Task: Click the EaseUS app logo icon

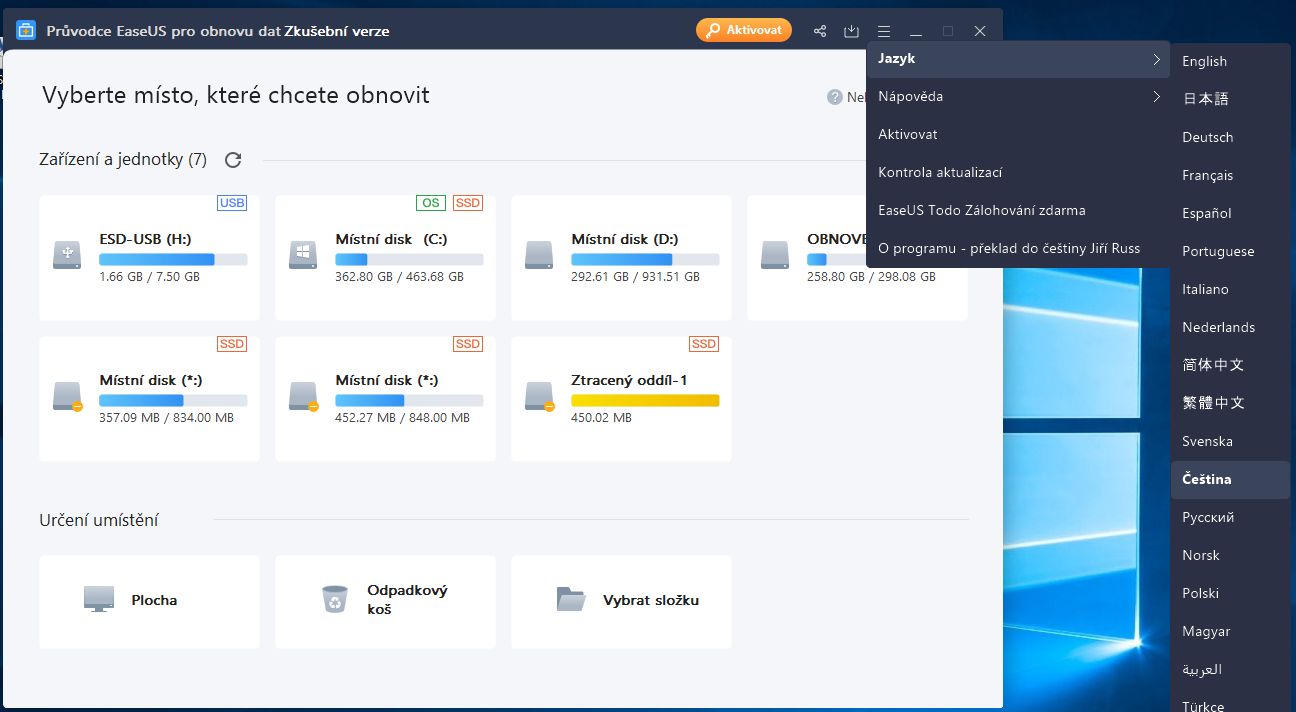Action: tap(27, 30)
